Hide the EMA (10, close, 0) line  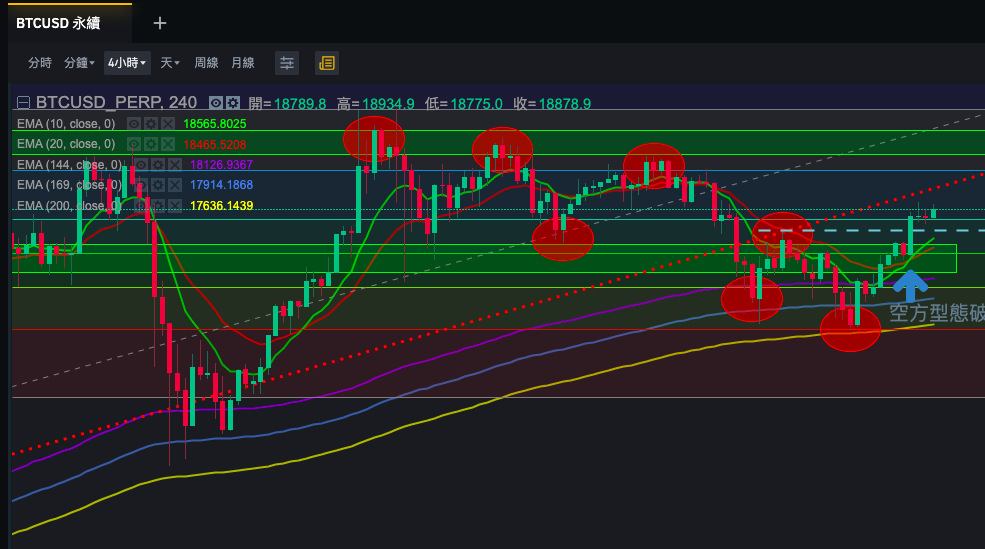click(134, 124)
